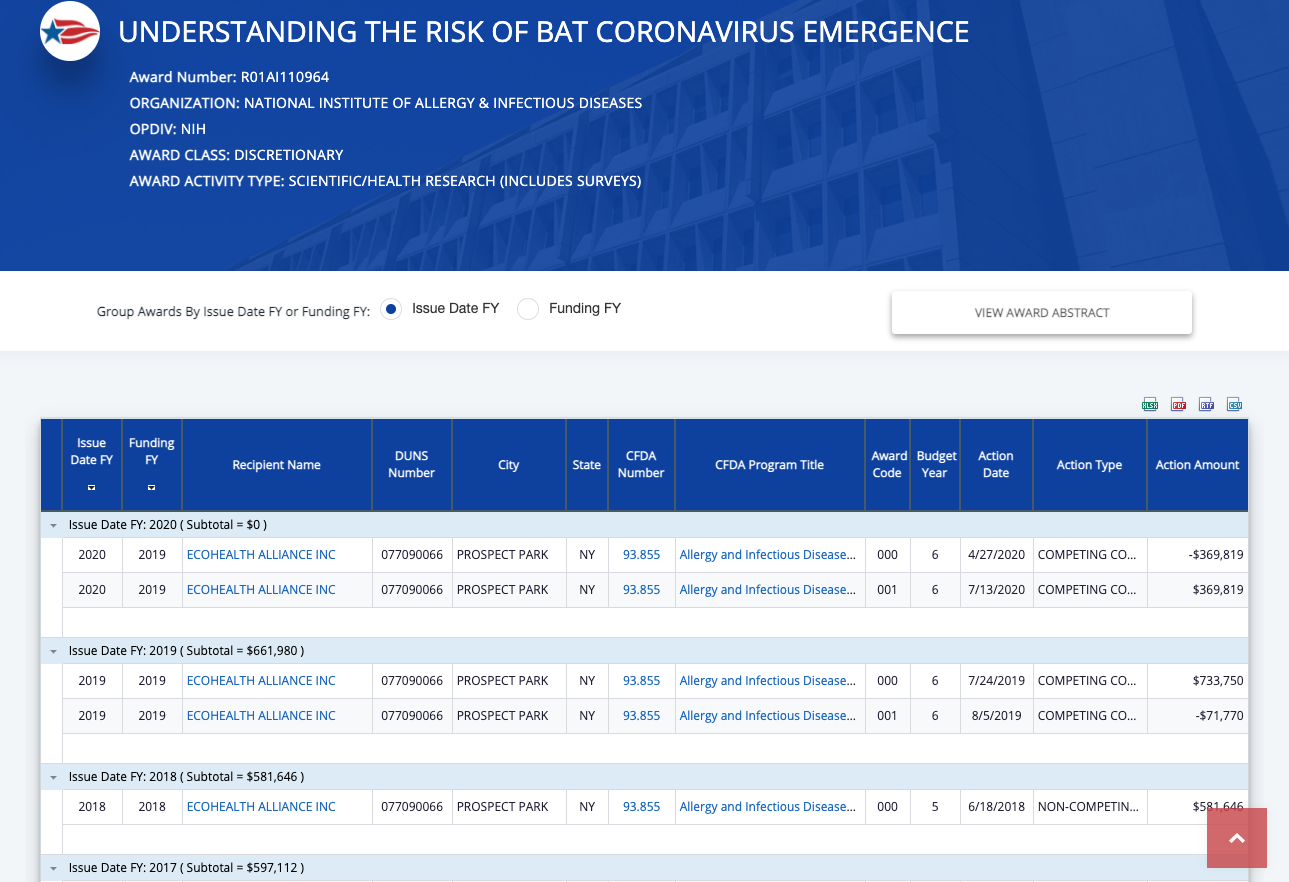The width and height of the screenshot is (1289, 882).
Task: Click the 7/24/2019 action date cell
Action: coord(996,681)
